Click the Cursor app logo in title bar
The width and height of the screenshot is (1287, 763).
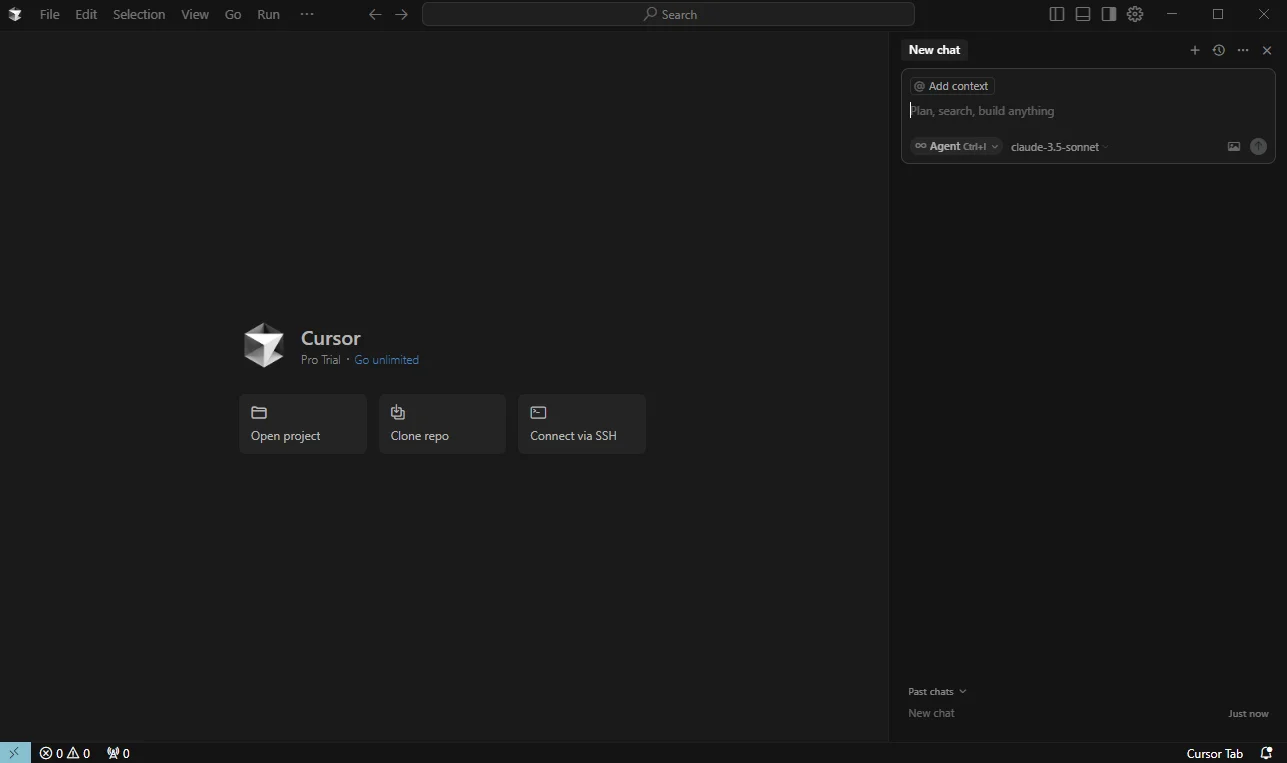15,14
